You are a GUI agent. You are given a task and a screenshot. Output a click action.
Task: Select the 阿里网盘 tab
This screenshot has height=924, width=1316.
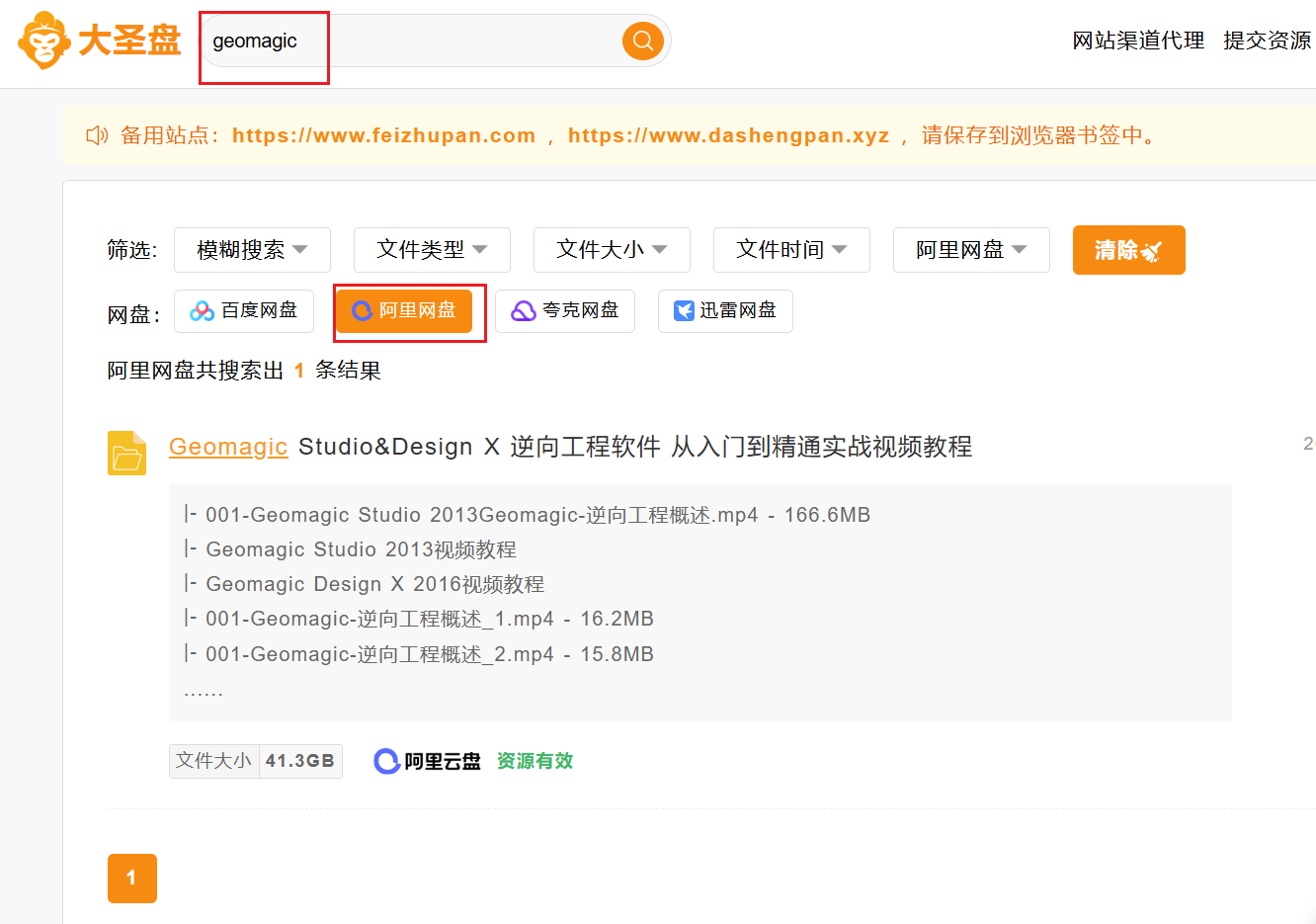pyautogui.click(x=404, y=311)
